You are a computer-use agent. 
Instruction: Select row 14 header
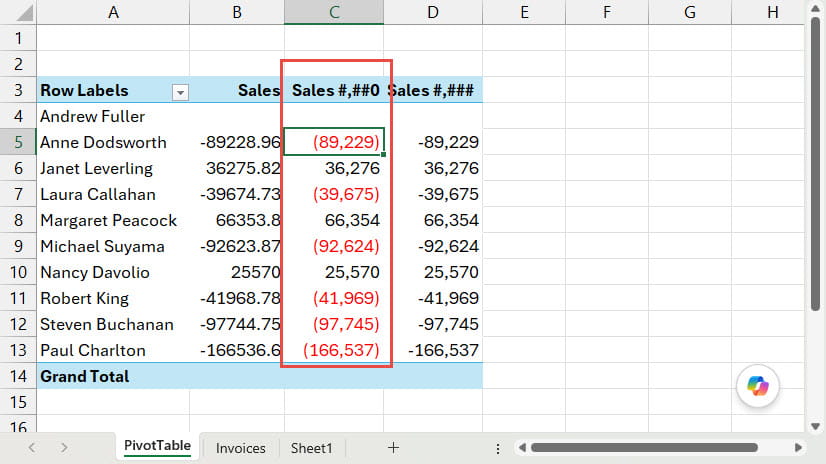click(x=18, y=377)
